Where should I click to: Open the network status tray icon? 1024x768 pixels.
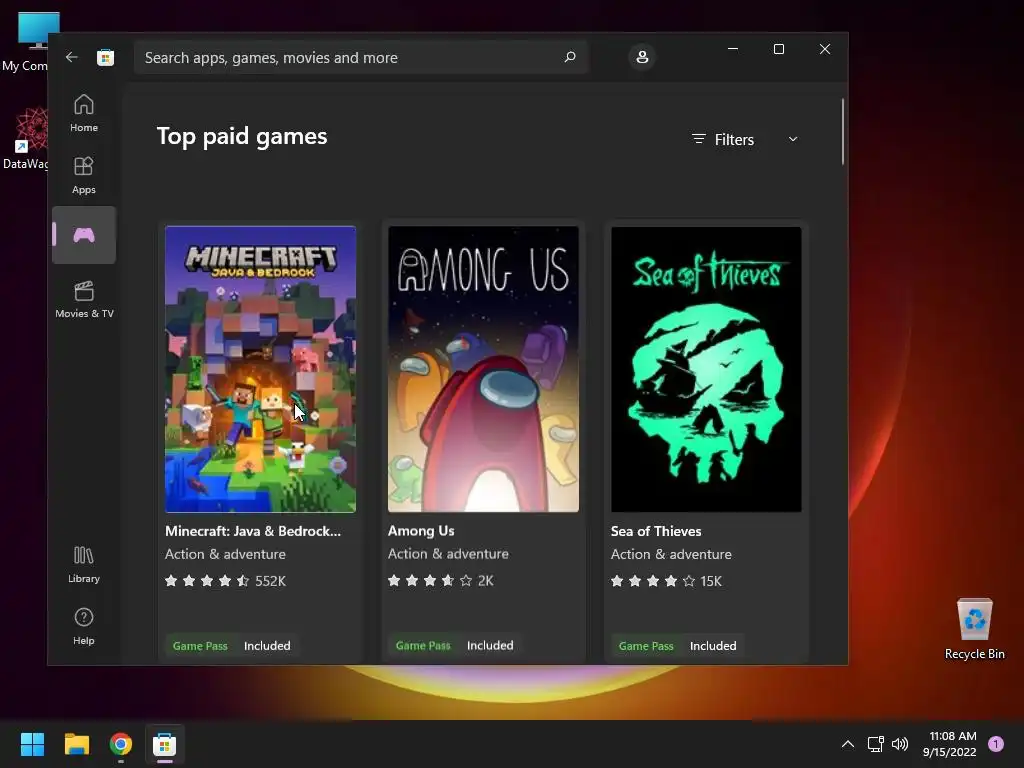pos(875,744)
